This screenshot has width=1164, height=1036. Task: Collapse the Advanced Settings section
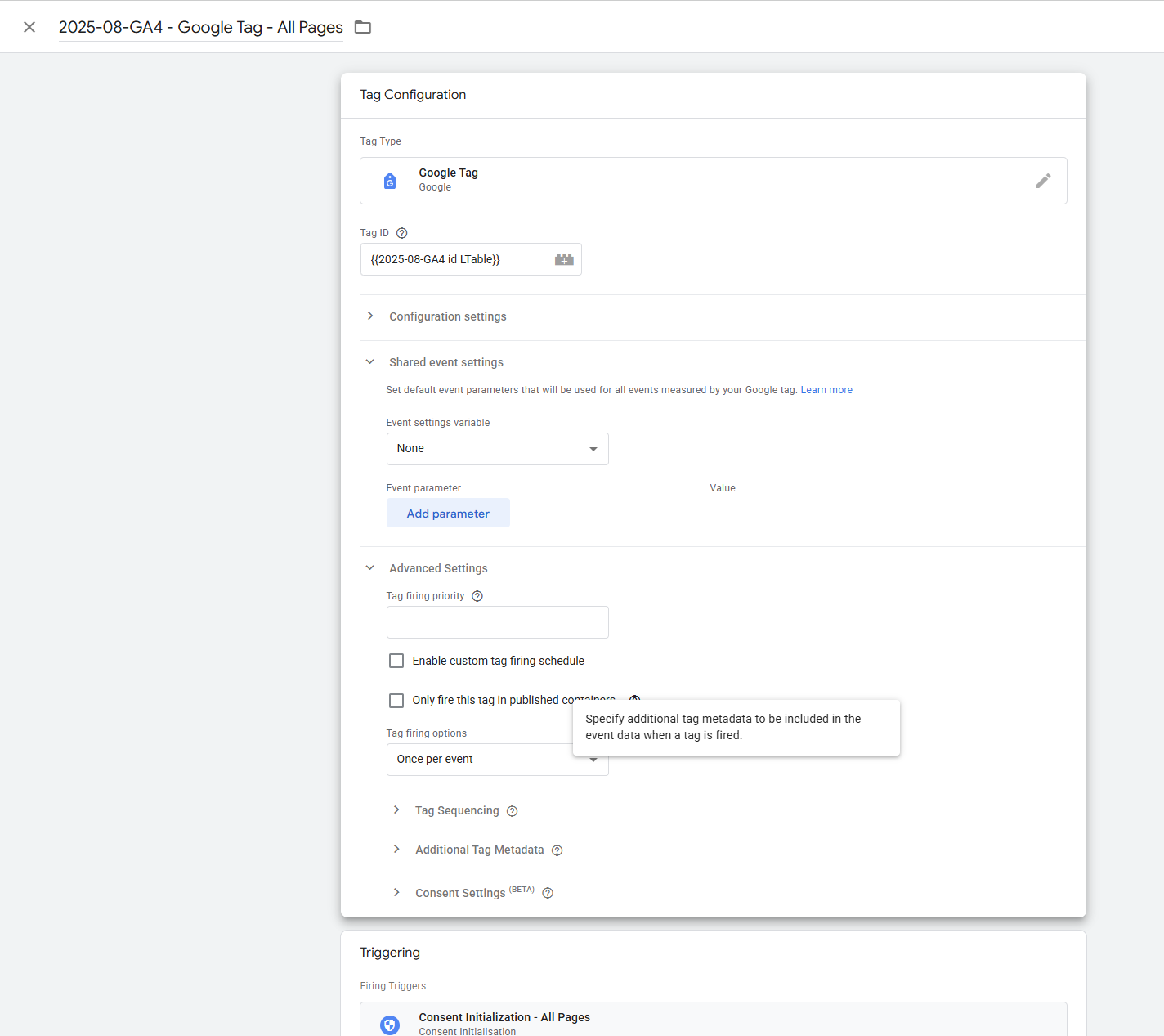[437, 568]
